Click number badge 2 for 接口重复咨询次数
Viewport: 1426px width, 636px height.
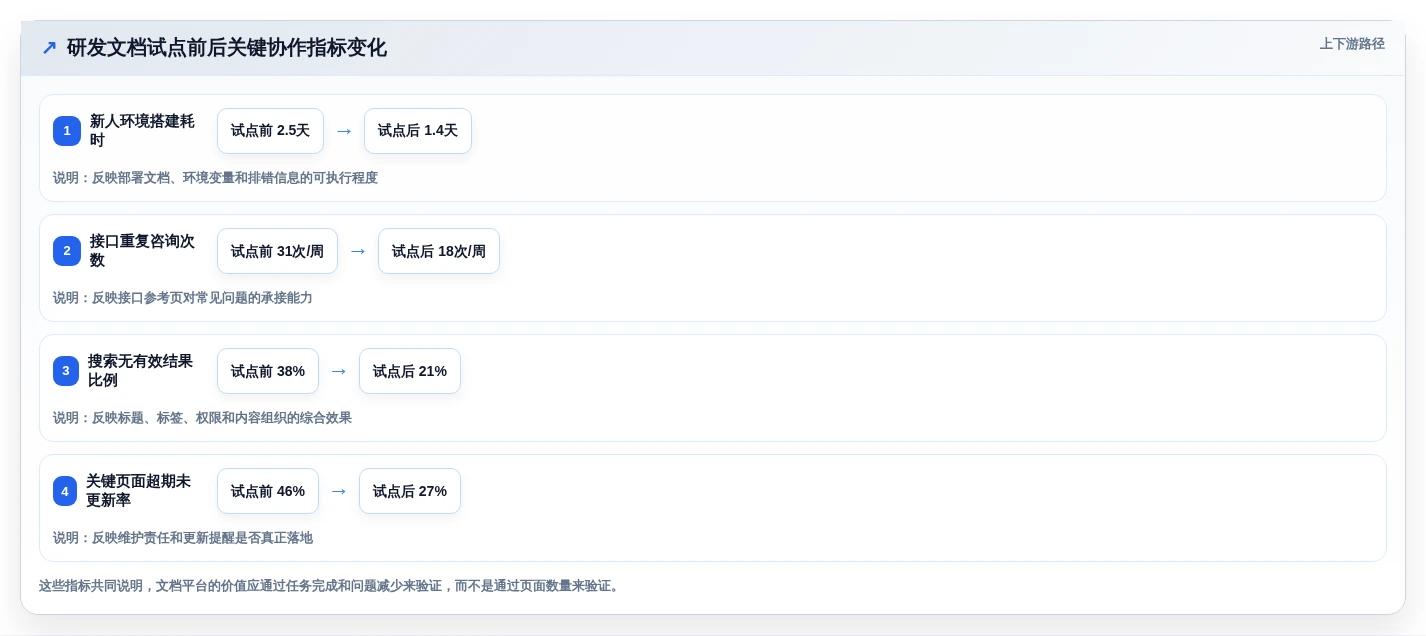pos(67,251)
